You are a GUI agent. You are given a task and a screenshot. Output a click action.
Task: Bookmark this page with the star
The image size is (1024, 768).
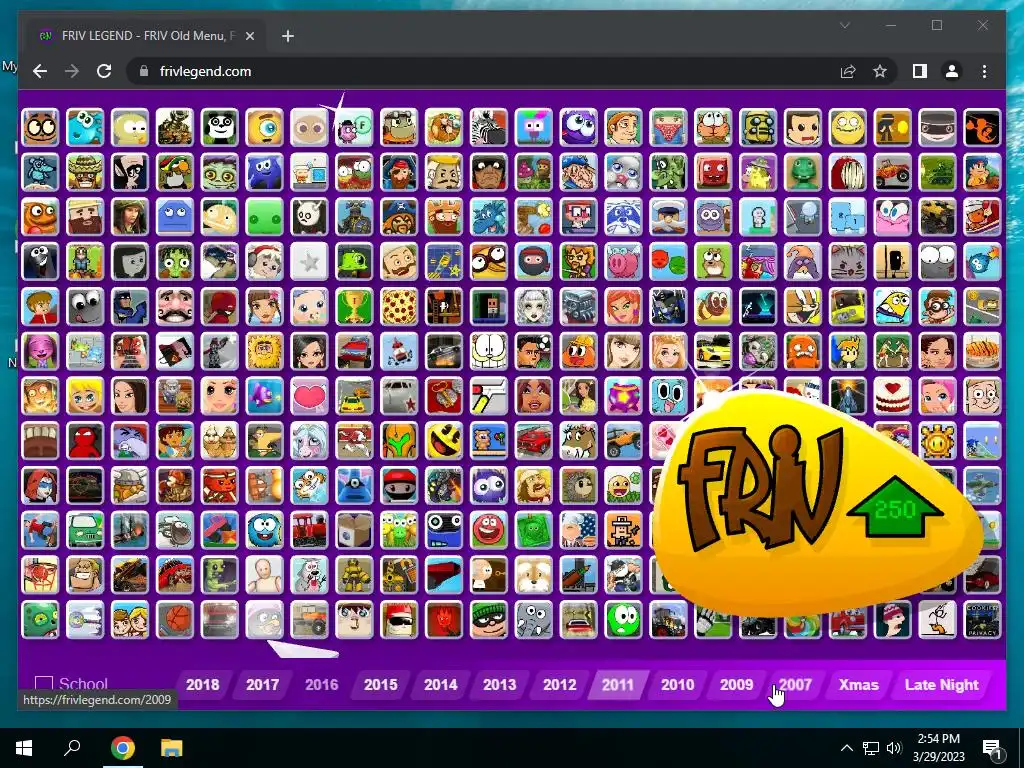coord(880,71)
